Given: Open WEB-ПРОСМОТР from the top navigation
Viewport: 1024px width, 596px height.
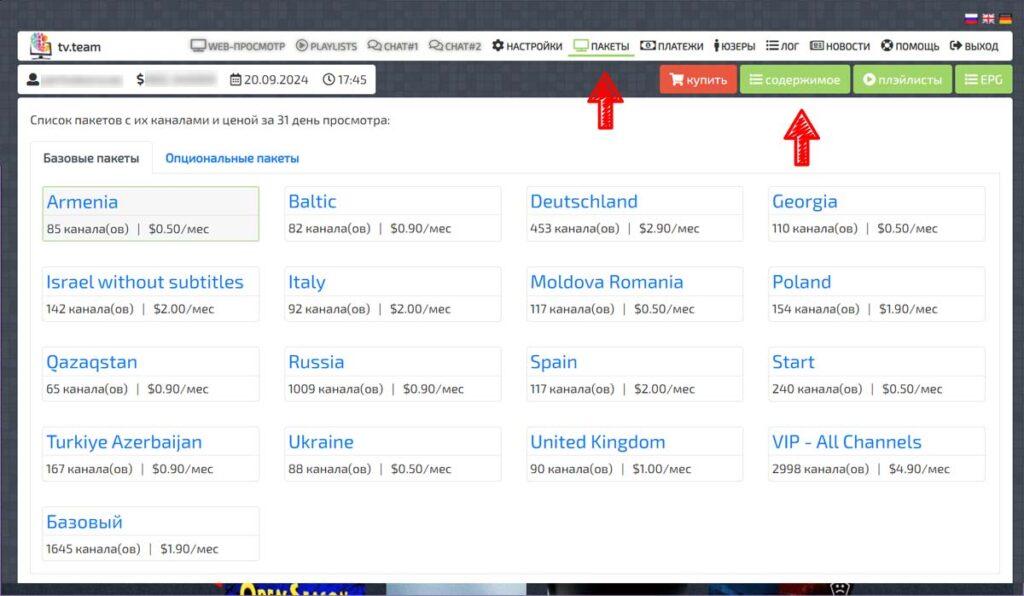Looking at the screenshot, I should [238, 46].
